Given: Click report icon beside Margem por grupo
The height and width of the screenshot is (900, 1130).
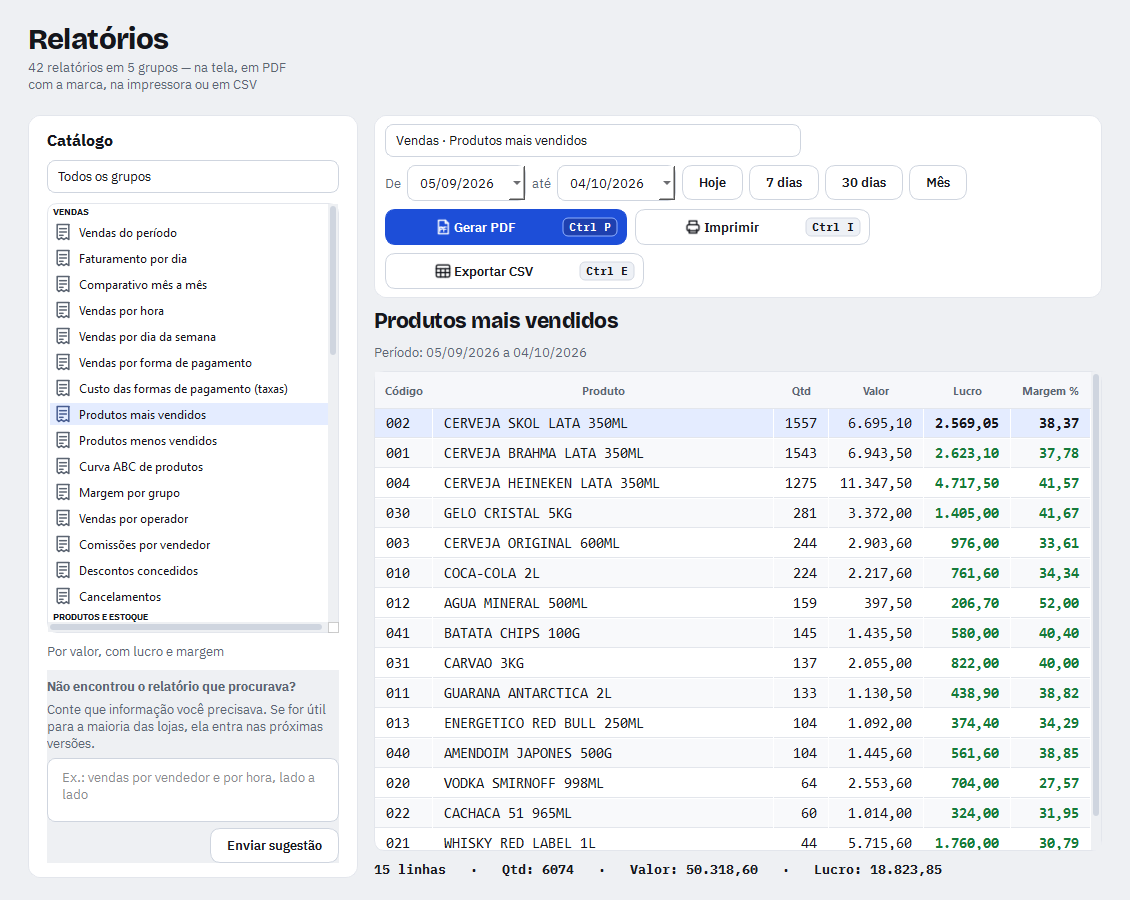Looking at the screenshot, I should click(x=63, y=493).
